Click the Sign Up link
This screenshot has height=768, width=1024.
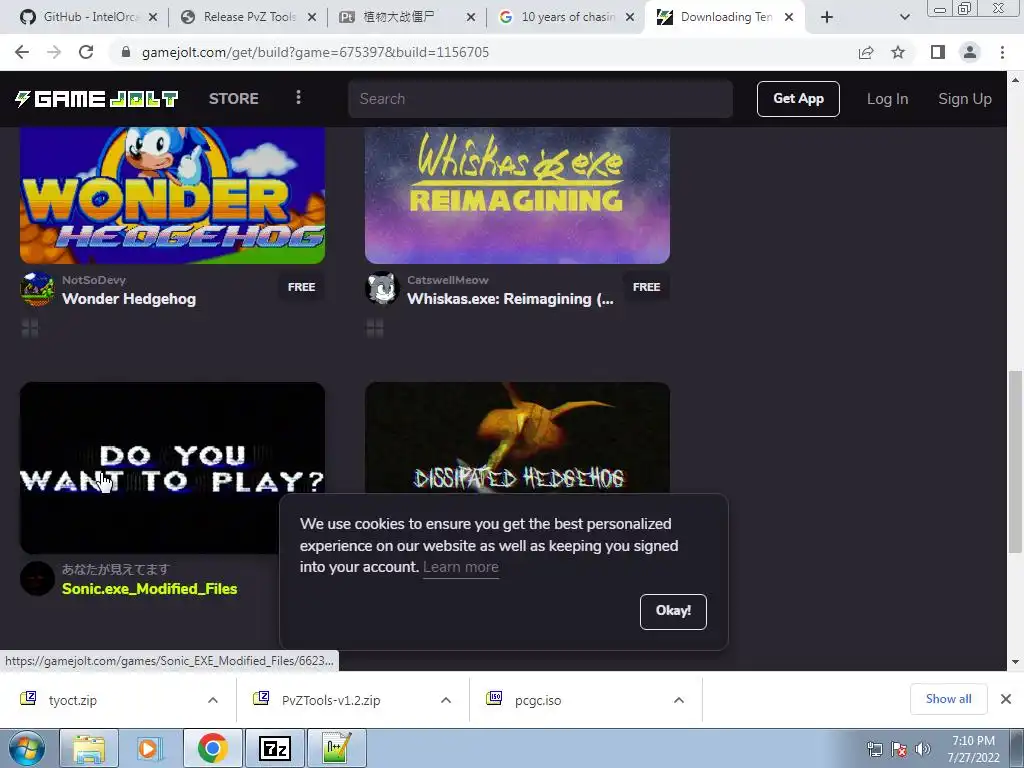[x=965, y=99]
